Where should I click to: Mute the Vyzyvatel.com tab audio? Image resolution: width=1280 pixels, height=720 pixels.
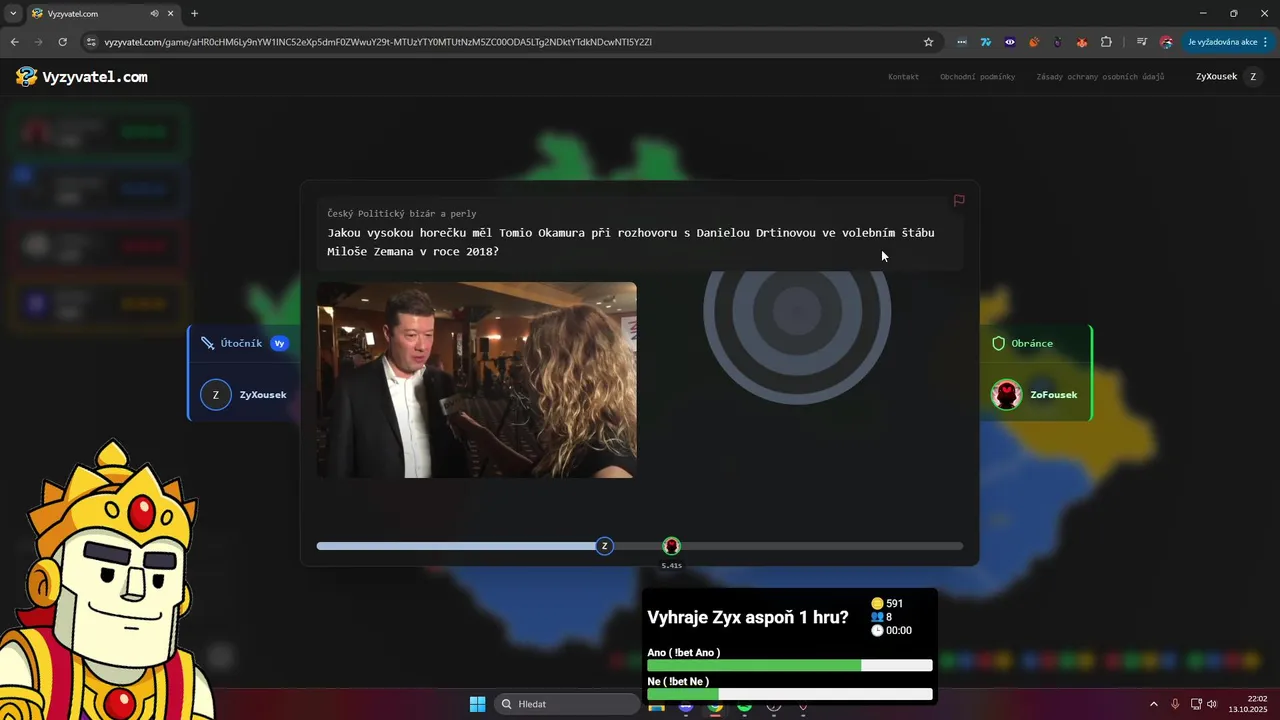pyautogui.click(x=154, y=14)
